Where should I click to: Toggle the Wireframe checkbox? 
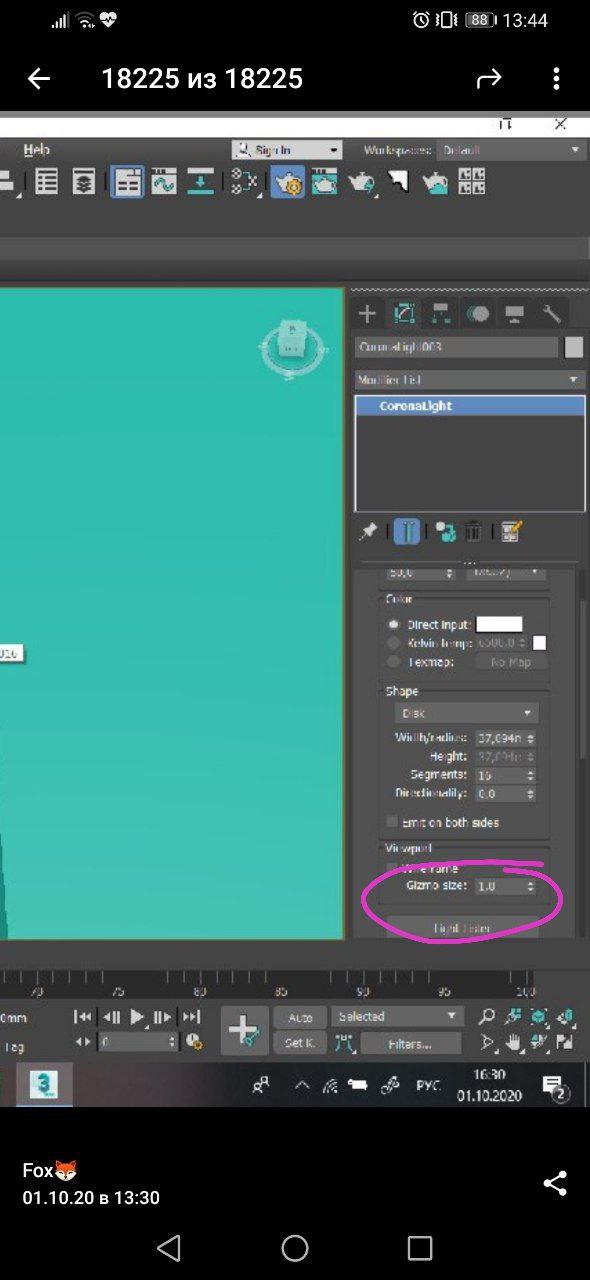(393, 868)
